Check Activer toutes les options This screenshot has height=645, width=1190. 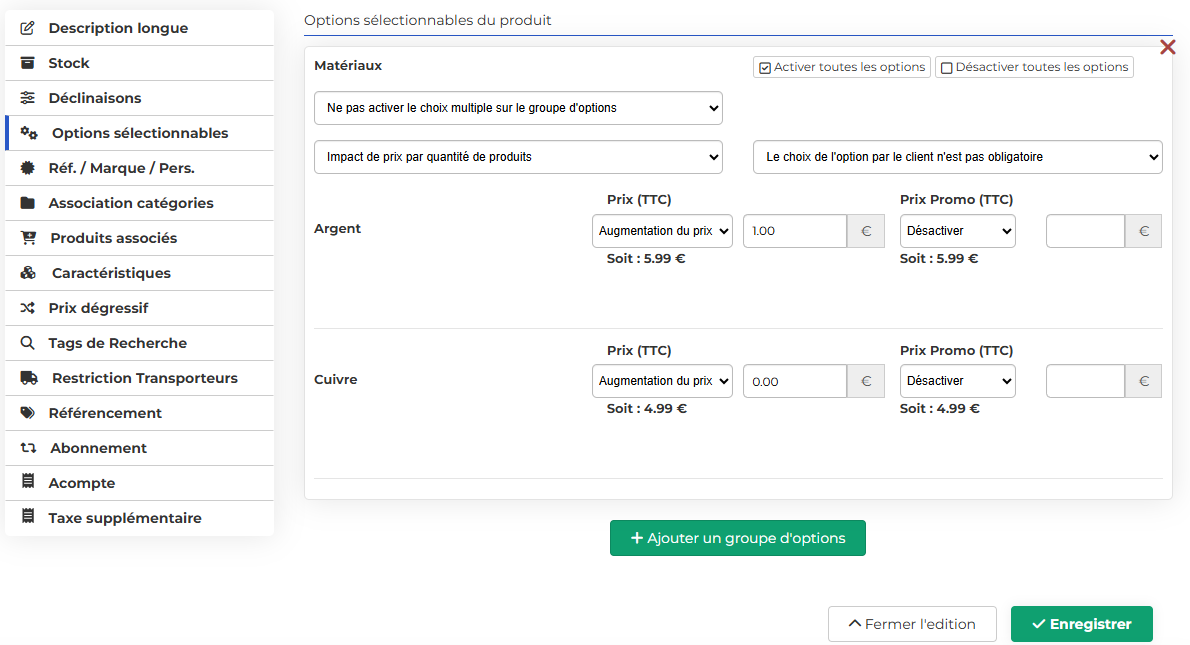tap(765, 68)
